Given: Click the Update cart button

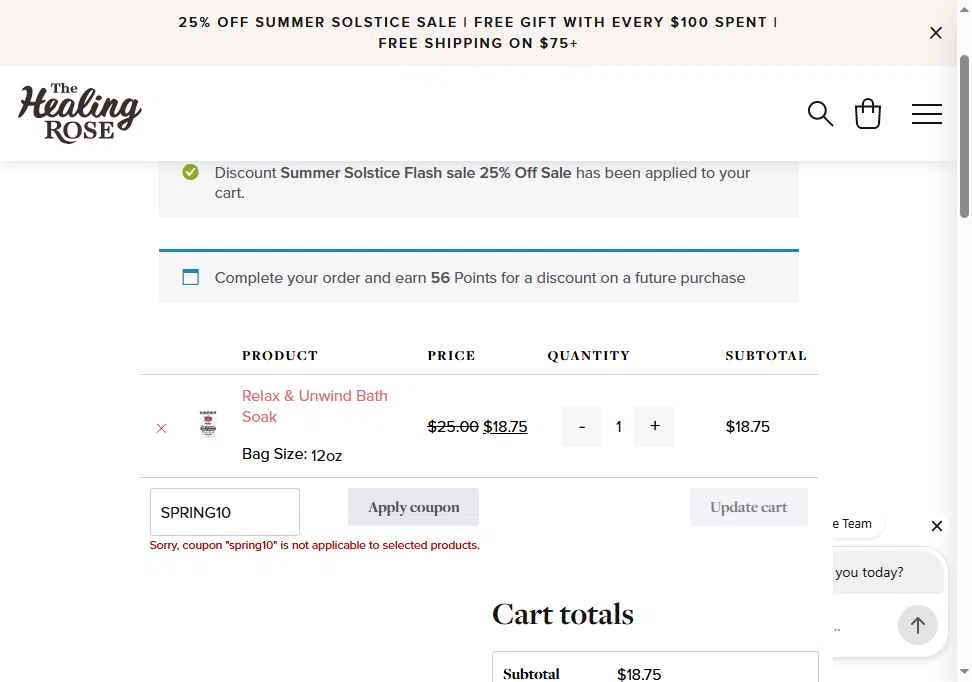Looking at the screenshot, I should click(749, 507).
